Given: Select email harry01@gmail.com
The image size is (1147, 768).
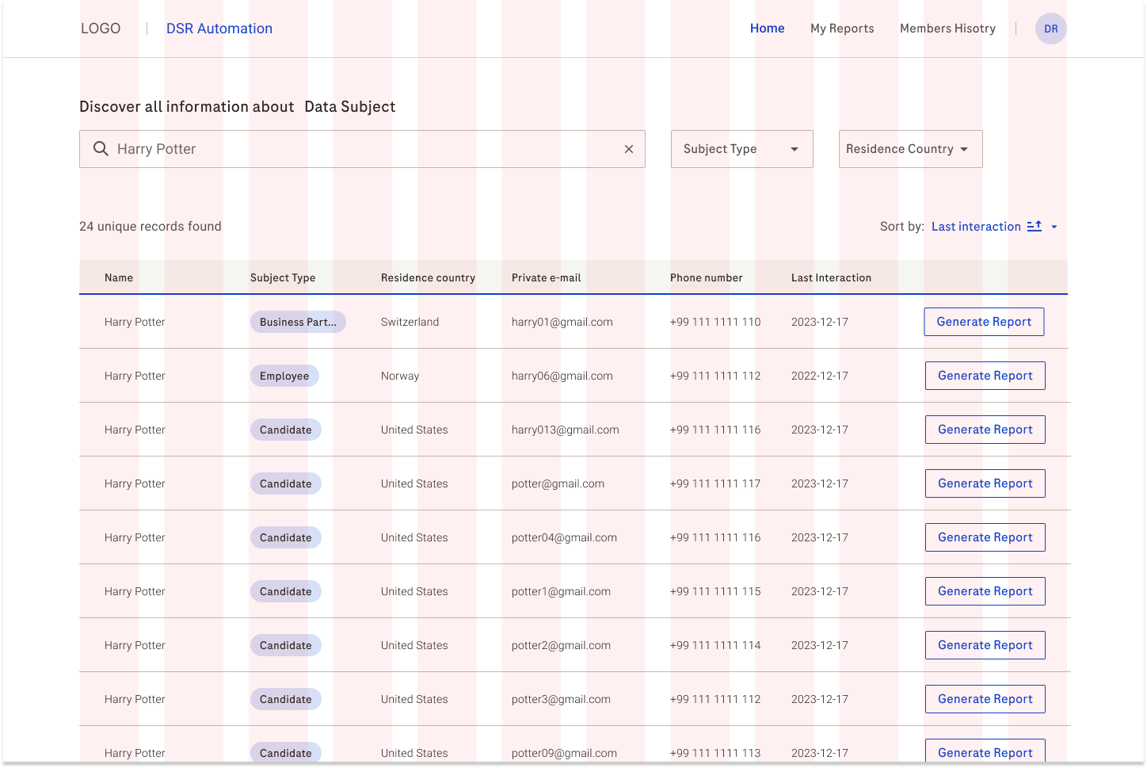Looking at the screenshot, I should pyautogui.click(x=562, y=322).
